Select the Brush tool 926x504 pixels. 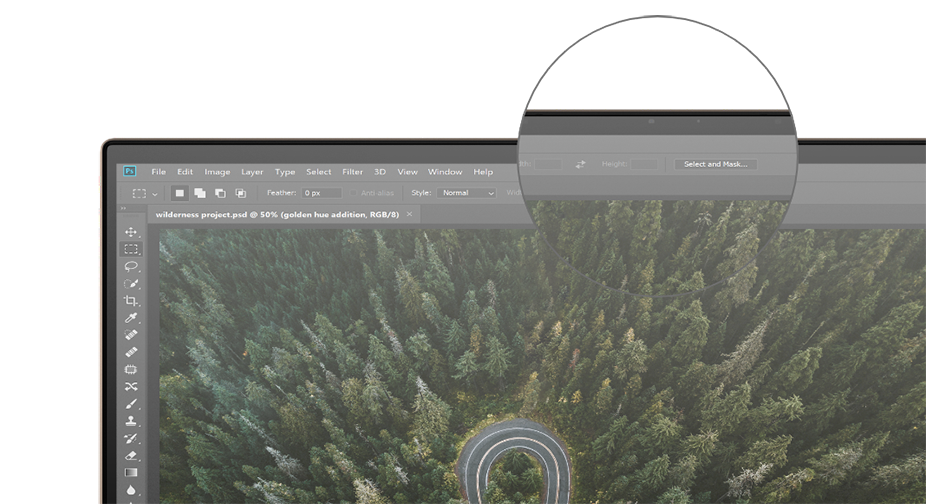point(131,403)
